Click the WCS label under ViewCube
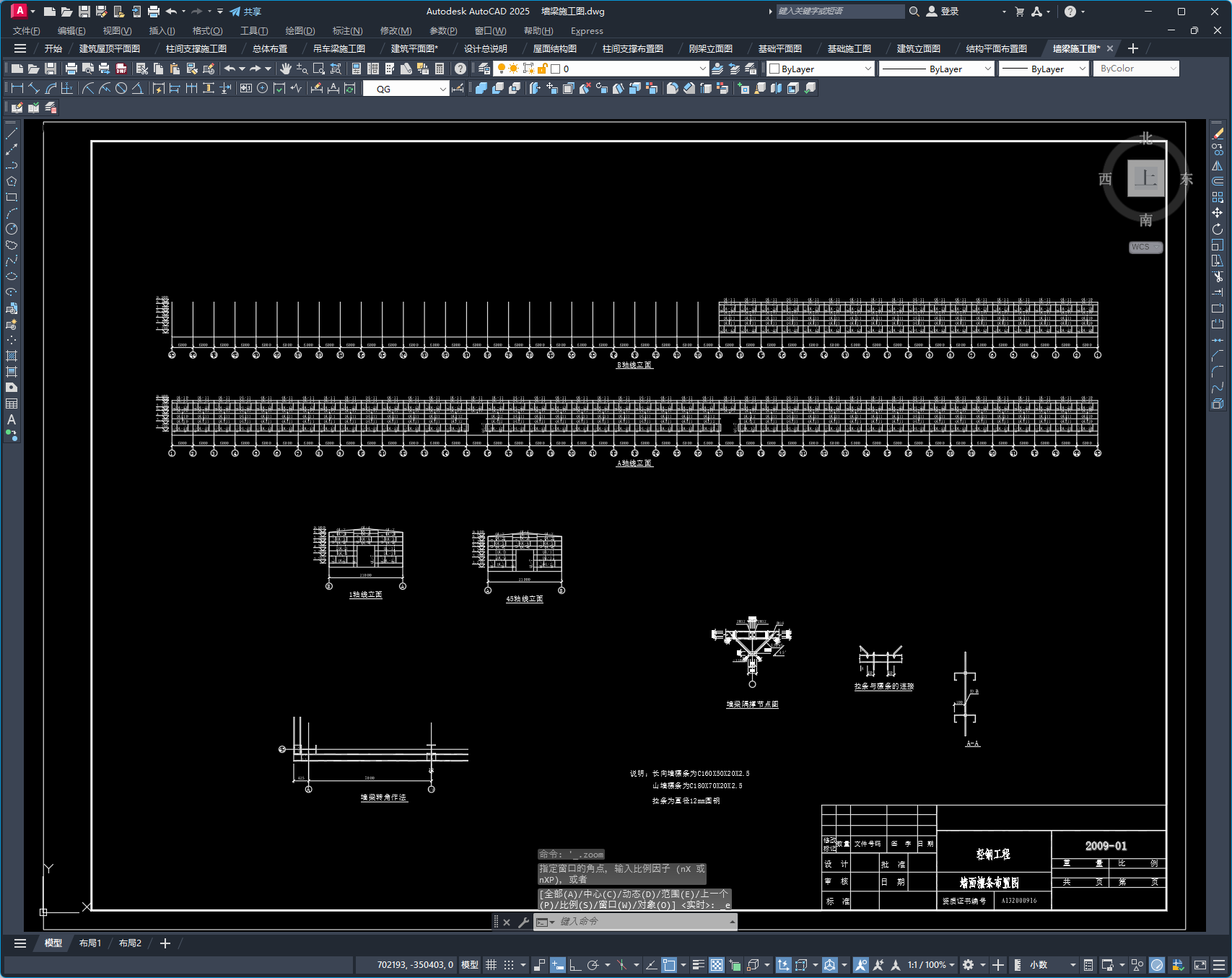1232x978 pixels. [x=1145, y=247]
